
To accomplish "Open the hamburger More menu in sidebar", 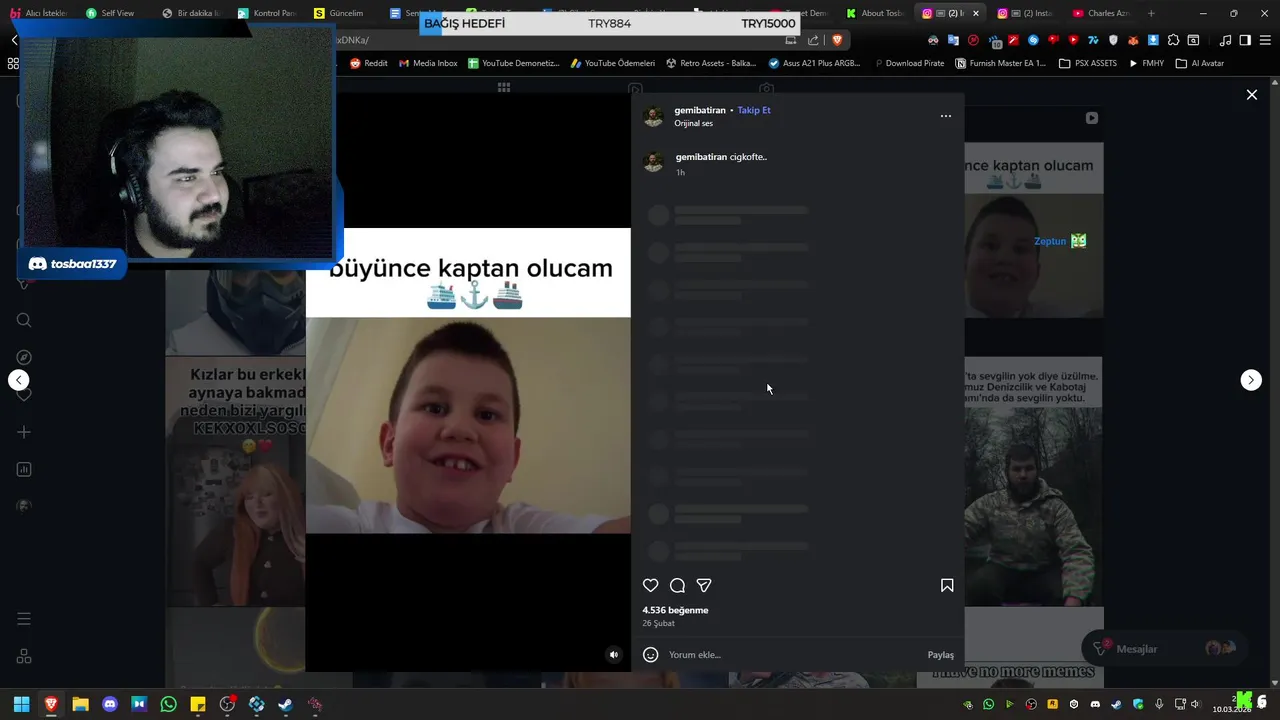I will point(24,619).
